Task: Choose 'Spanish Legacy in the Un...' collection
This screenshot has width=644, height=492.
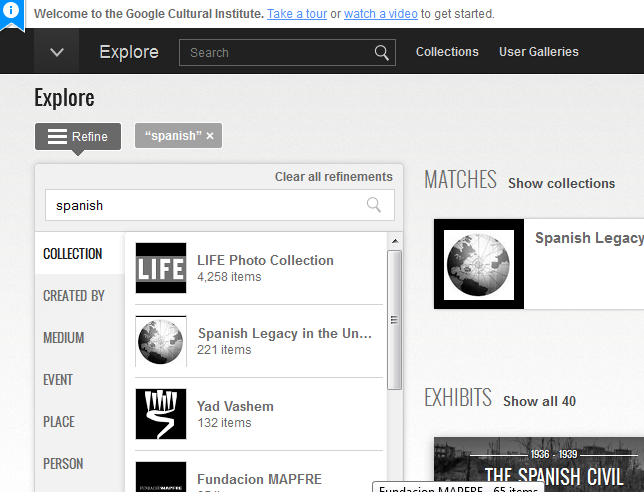Action: point(259,341)
